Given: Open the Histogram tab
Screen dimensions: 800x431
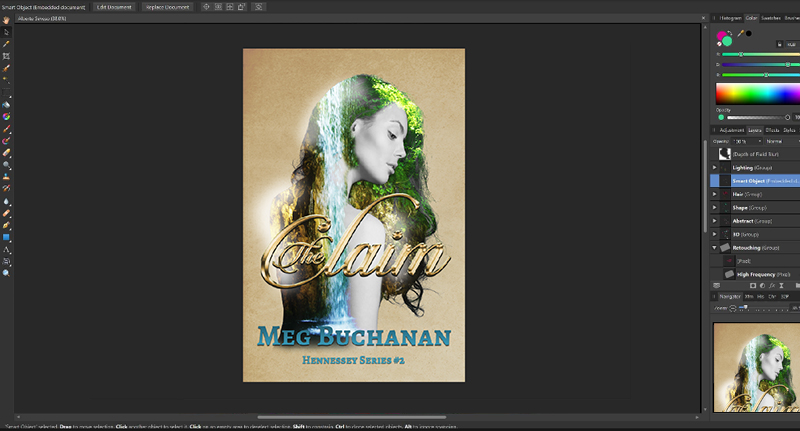Looking at the screenshot, I should [x=731, y=18].
